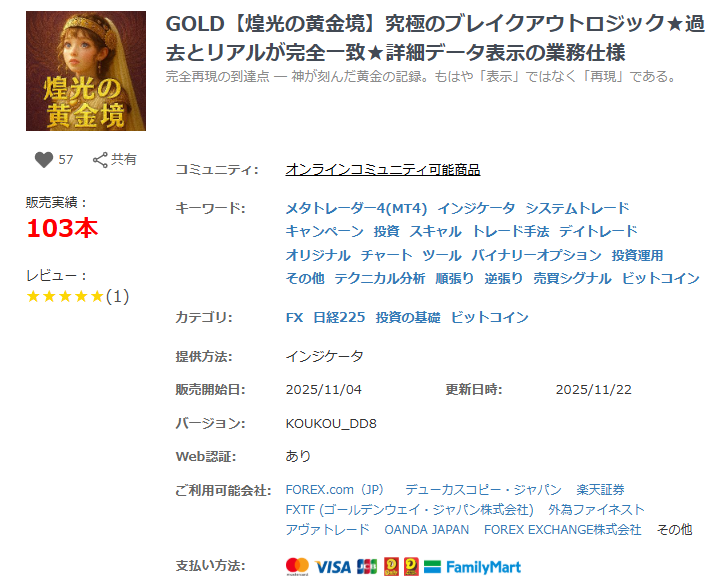The image size is (719, 585).
Task: Click the FOREX.com (JP) broker link
Action: point(334,490)
